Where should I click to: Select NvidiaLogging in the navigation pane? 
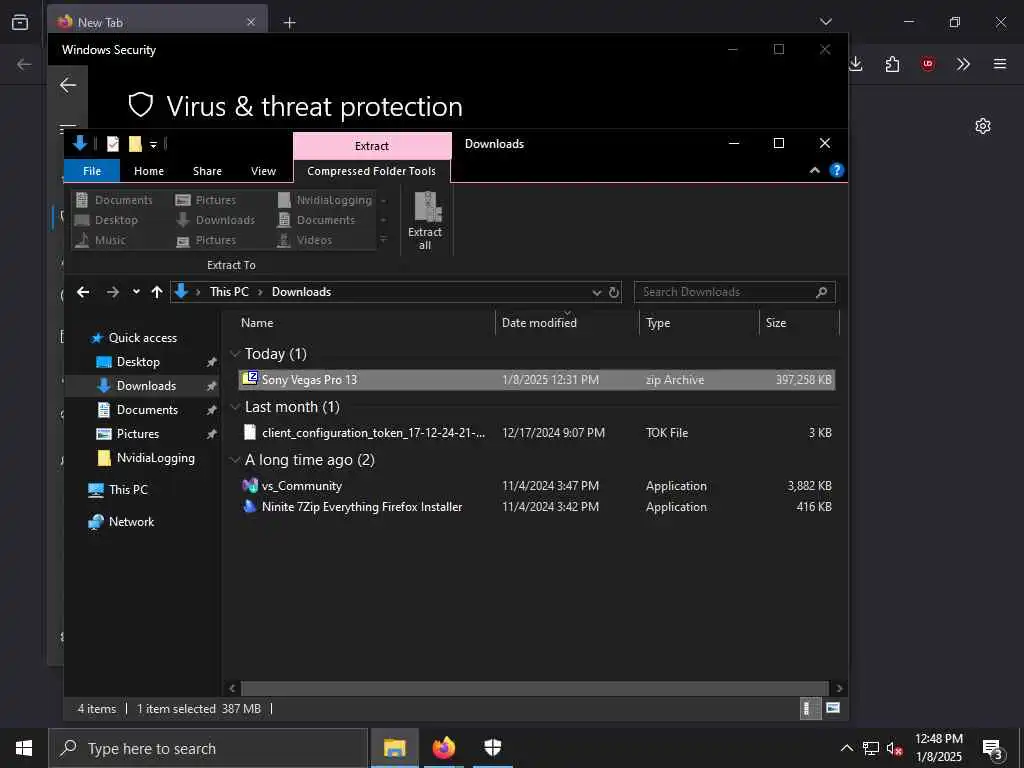155,458
